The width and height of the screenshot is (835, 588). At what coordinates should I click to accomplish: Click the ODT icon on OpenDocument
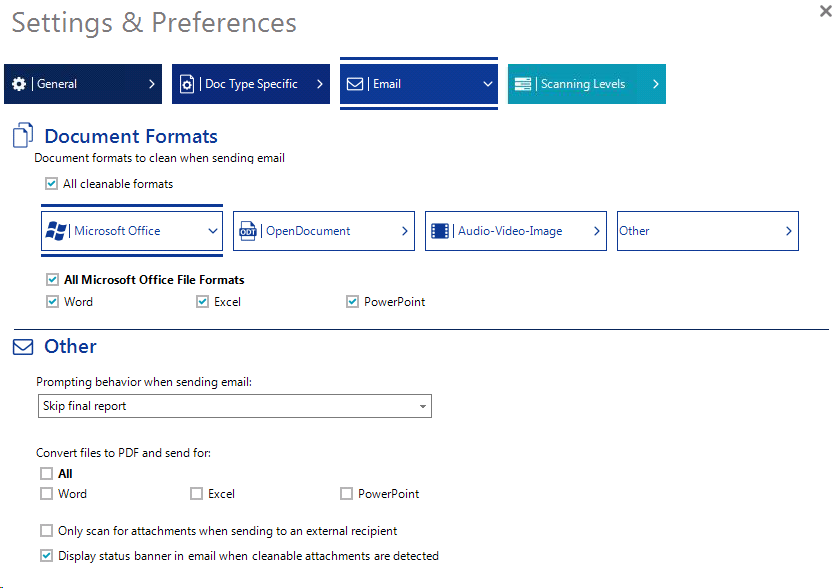point(248,231)
